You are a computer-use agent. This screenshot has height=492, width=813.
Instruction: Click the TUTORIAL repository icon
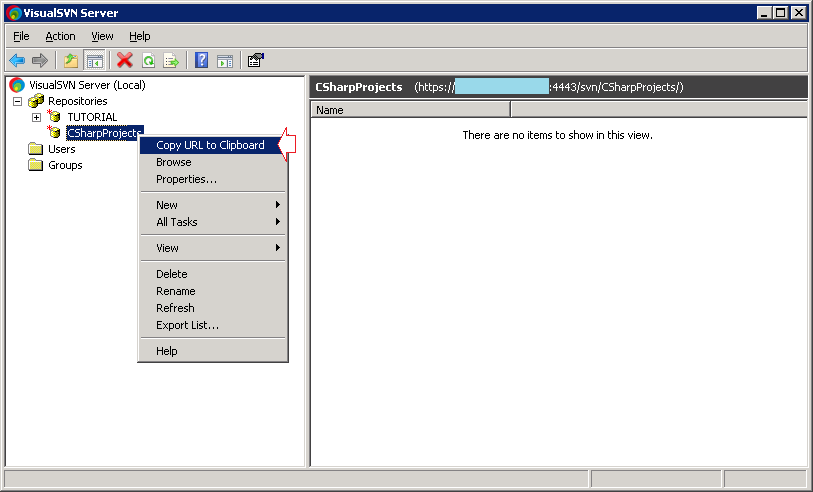click(x=54, y=117)
